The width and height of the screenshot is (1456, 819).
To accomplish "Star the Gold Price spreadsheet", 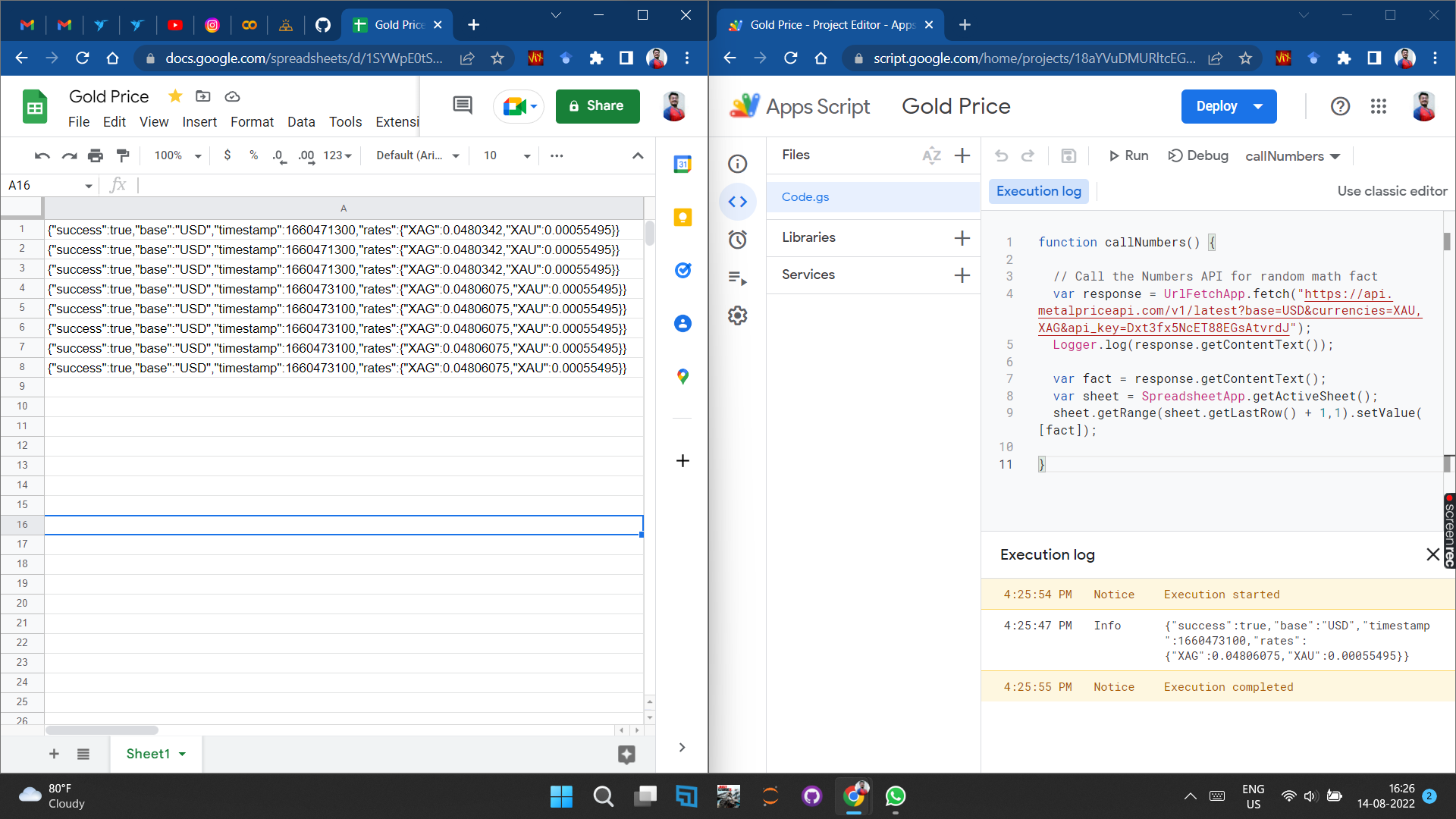I will coord(175,96).
